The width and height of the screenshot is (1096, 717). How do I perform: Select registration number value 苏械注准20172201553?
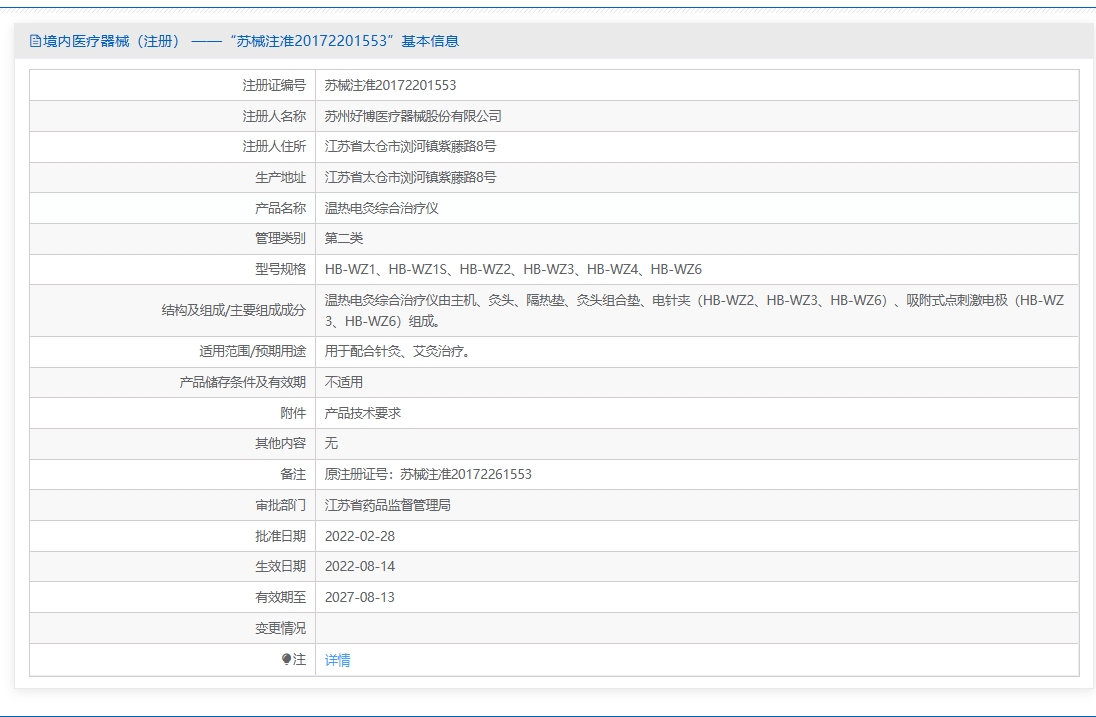390,85
